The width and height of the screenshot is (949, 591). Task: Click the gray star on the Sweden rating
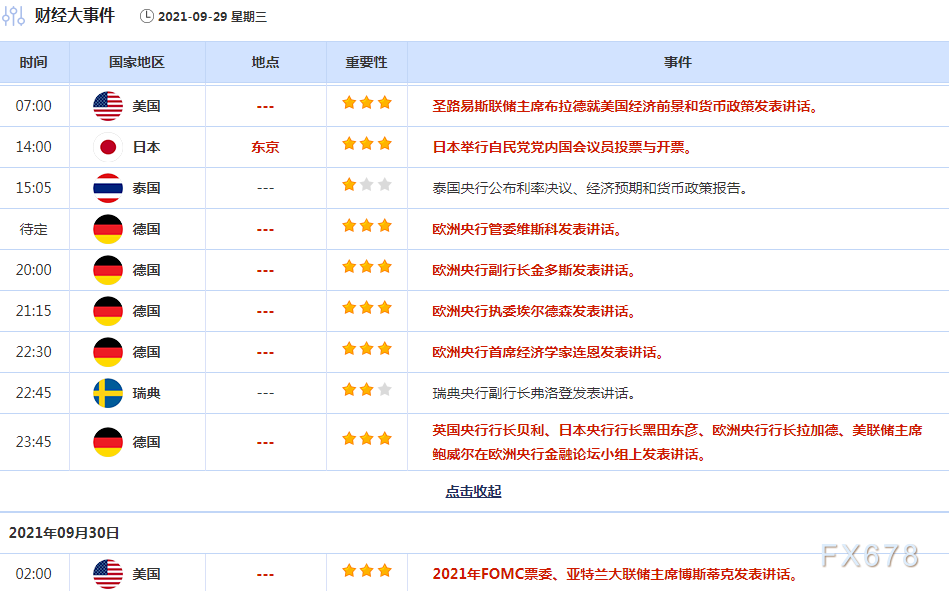click(382, 392)
